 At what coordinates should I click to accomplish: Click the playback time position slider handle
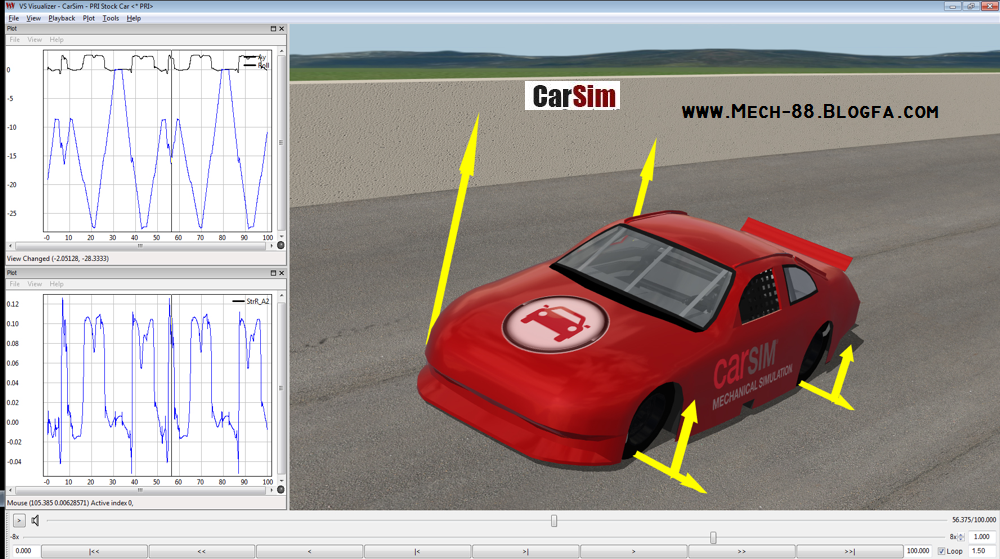pos(554,521)
